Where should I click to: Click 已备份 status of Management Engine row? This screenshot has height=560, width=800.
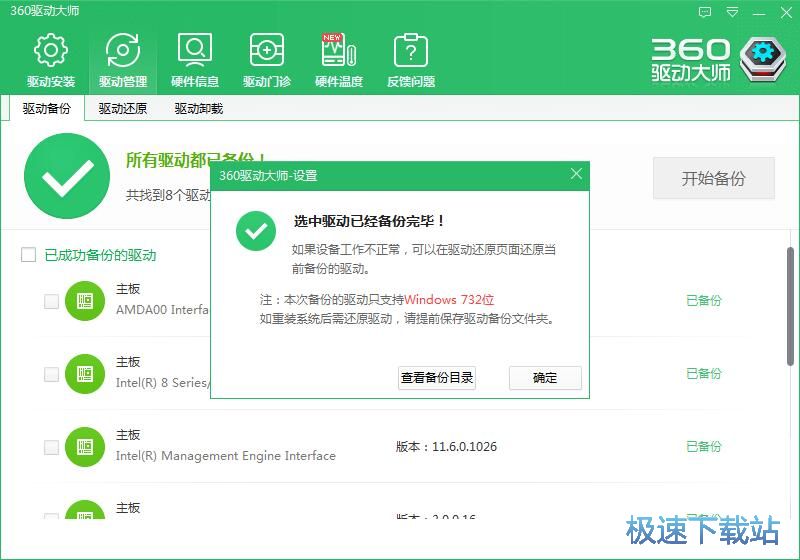click(704, 447)
